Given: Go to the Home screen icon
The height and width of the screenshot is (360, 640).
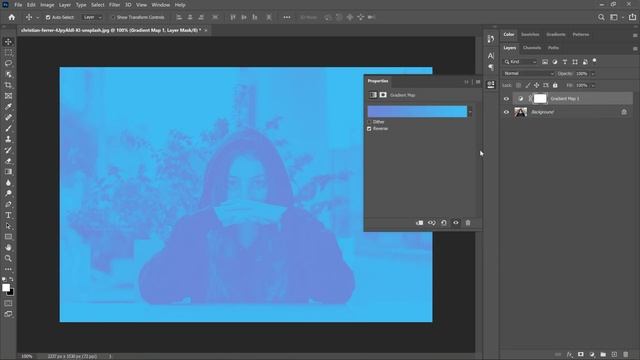Looking at the screenshot, I should 11,17.
